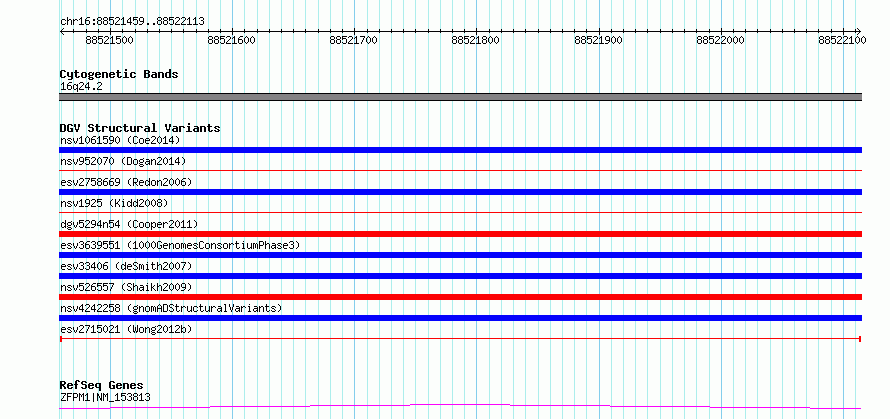The image size is (890, 419).
Task: Select variant label nsv4242258 (gnomADStructuralVariants)
Action: 171,308
